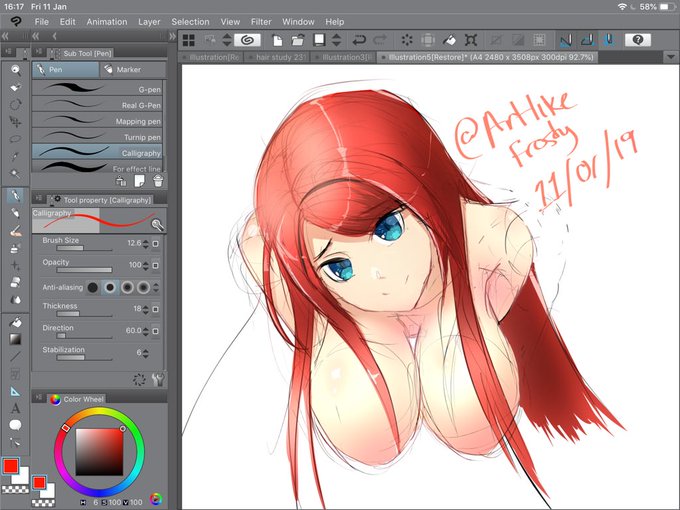The image size is (680, 510).
Task: Open the Filter menu
Action: click(x=261, y=22)
